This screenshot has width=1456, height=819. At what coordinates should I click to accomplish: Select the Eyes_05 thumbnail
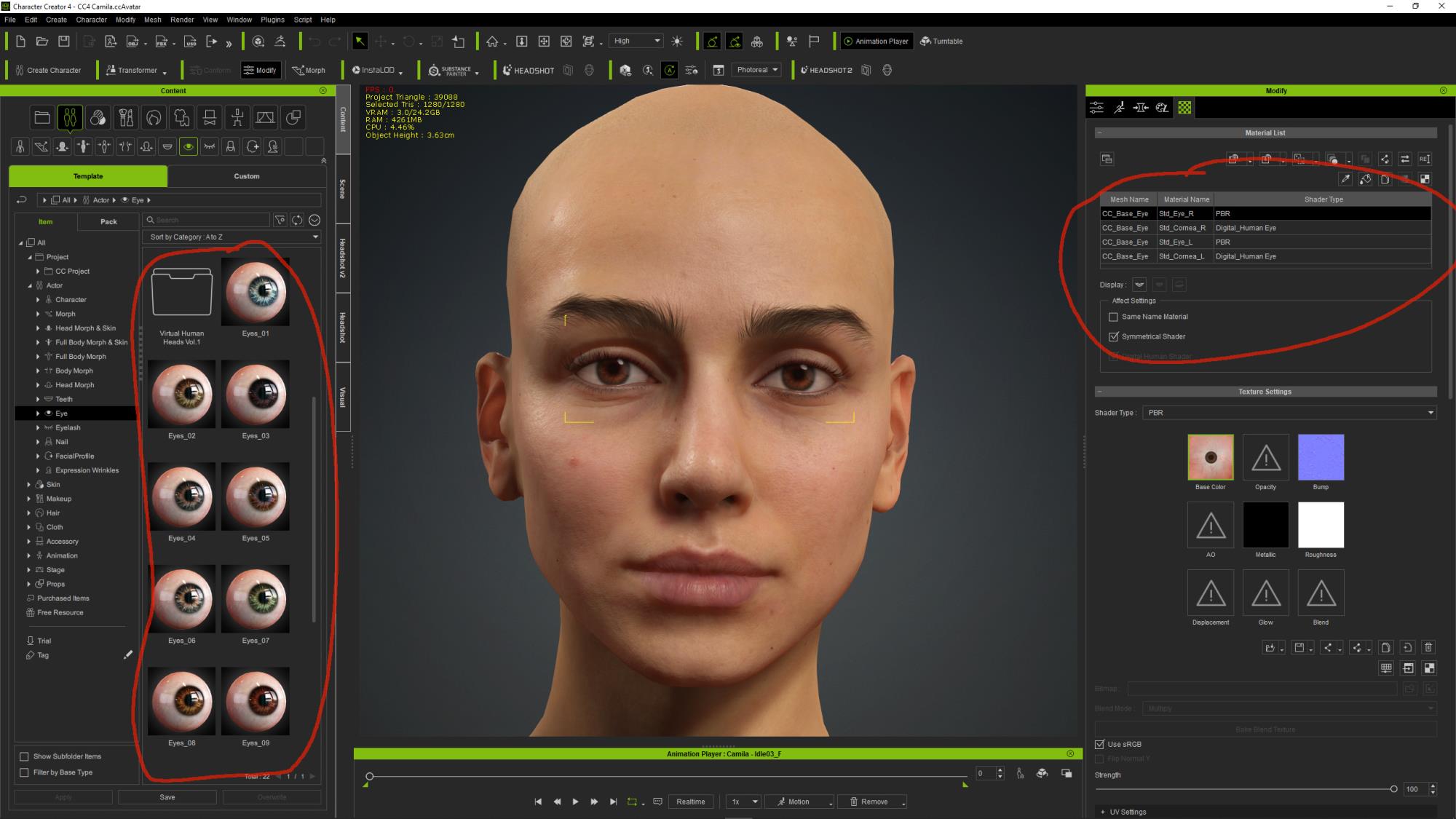256,497
